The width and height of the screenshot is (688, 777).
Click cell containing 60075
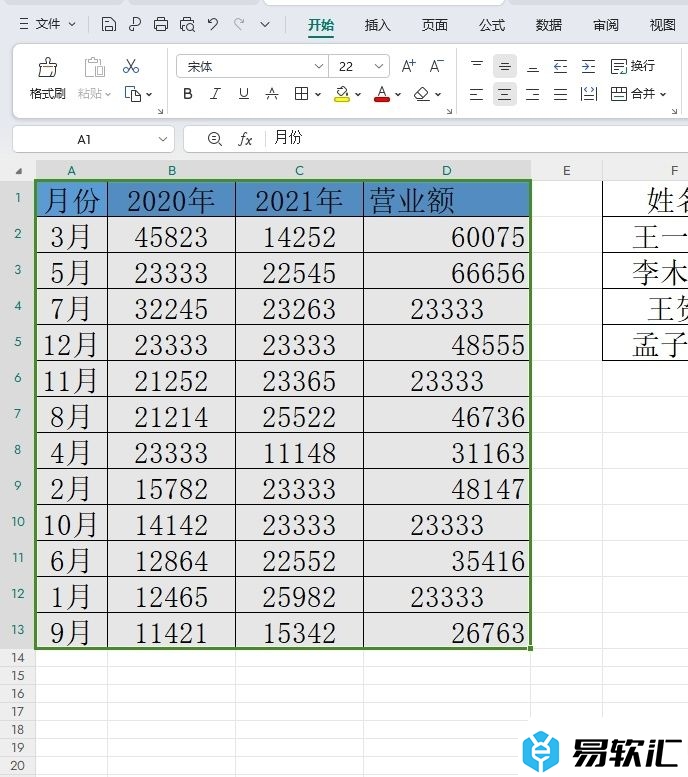(x=447, y=236)
